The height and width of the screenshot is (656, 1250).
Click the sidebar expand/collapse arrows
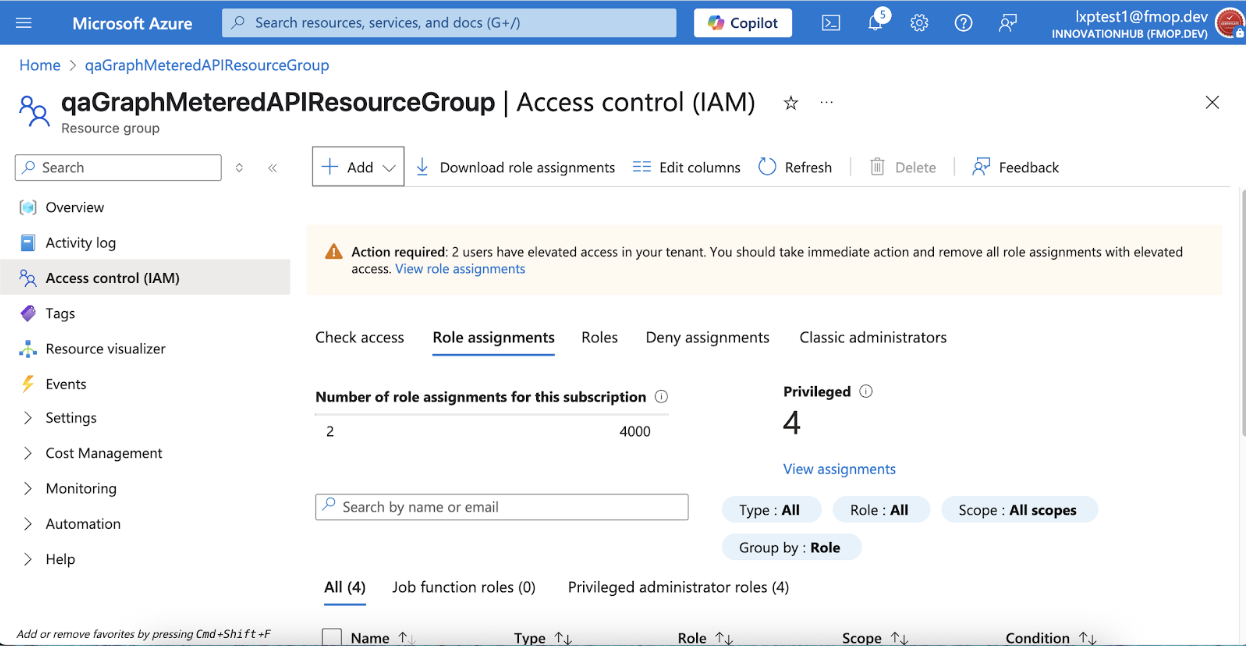pos(239,168)
